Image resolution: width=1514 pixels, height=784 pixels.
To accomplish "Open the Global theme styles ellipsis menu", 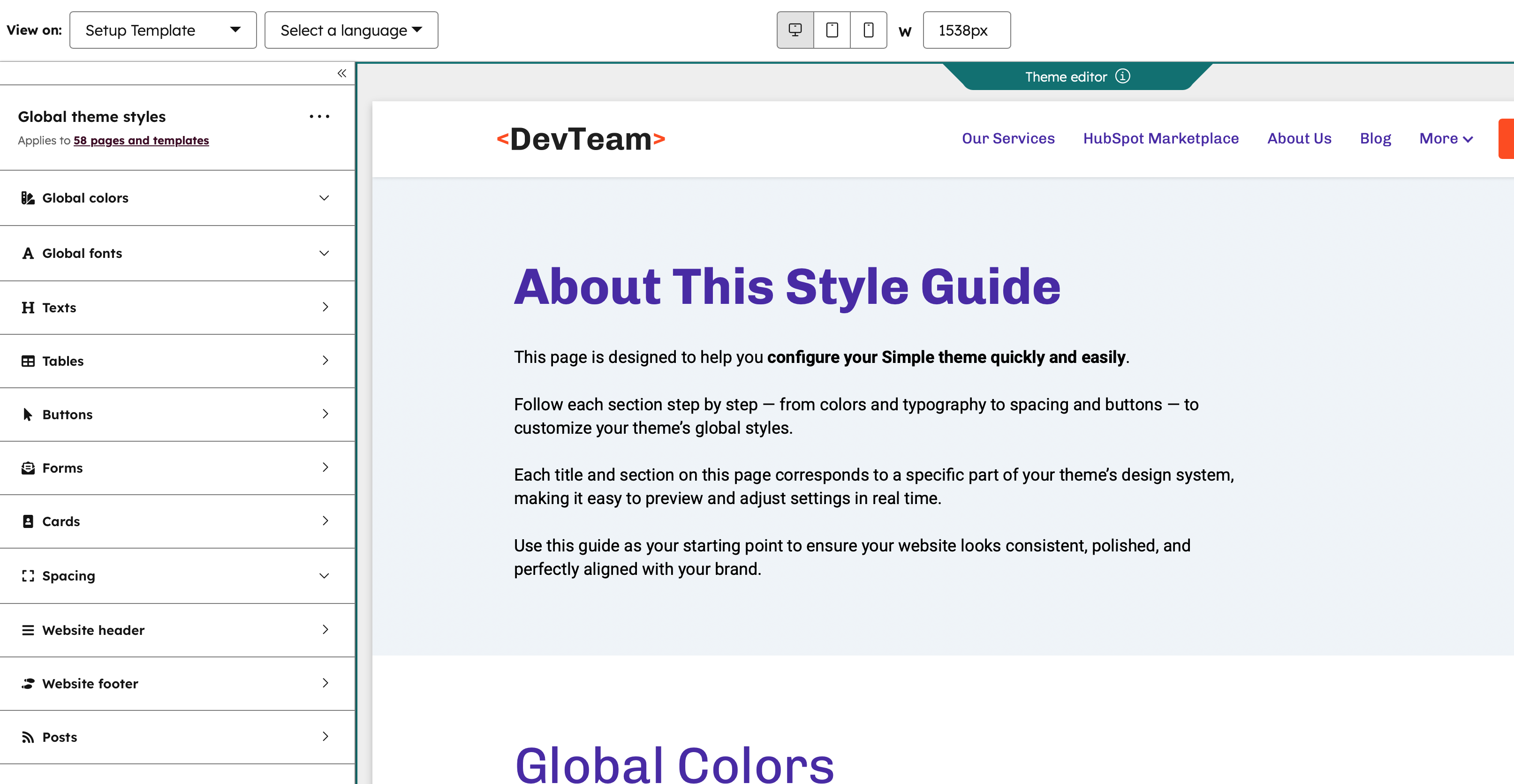I will (x=319, y=116).
